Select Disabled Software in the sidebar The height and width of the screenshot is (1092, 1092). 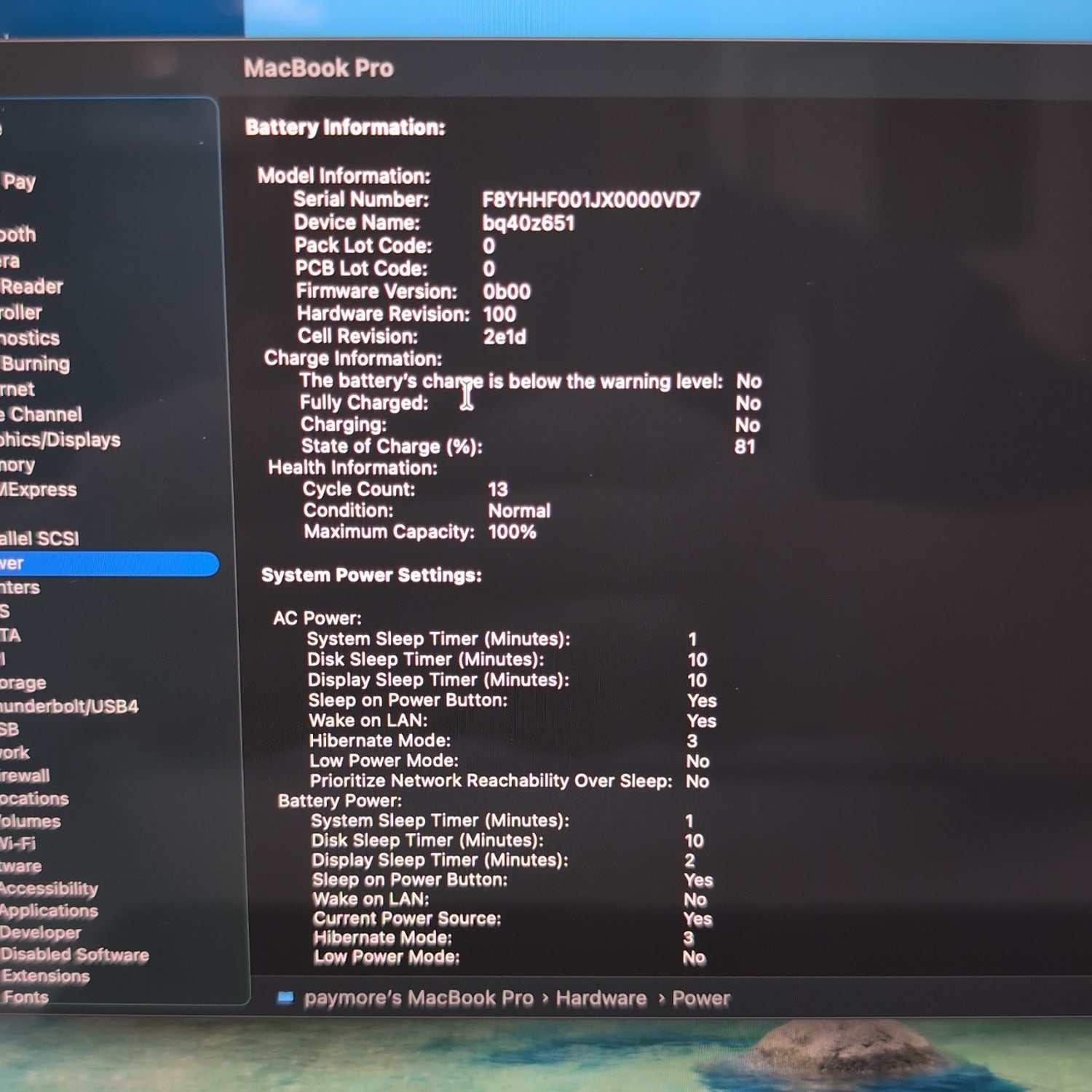[74, 954]
